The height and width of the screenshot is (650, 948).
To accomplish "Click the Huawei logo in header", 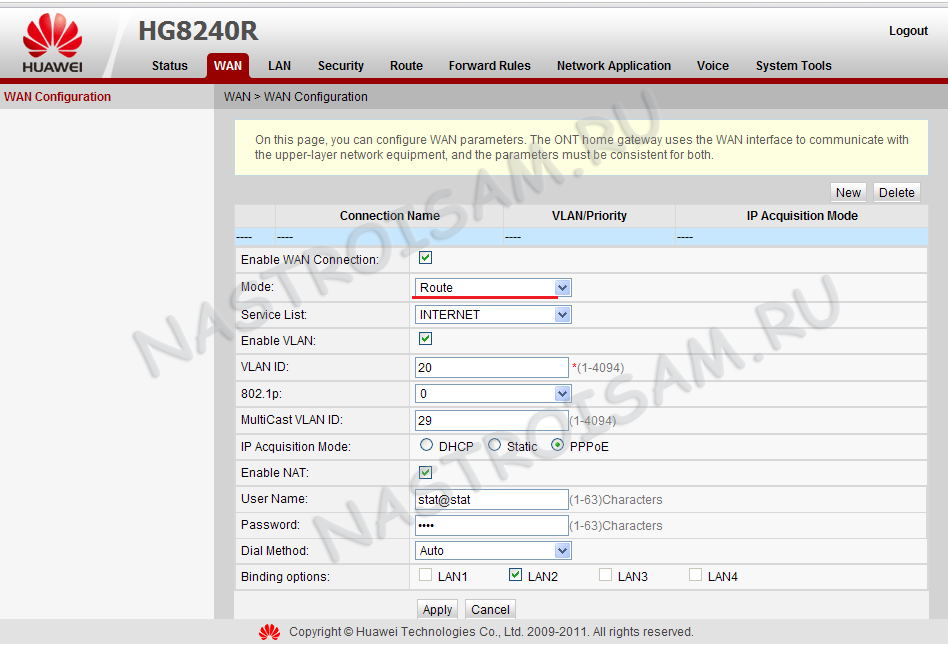I will pos(52,45).
